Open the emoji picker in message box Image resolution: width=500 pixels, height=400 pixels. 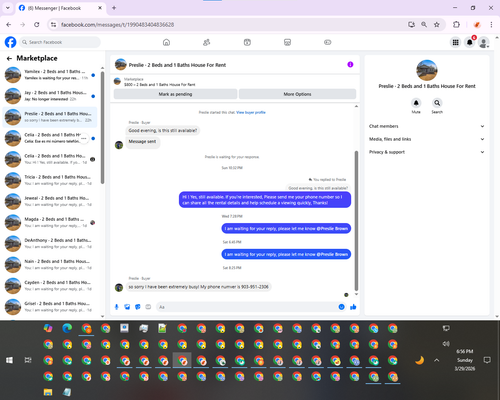[341, 307]
